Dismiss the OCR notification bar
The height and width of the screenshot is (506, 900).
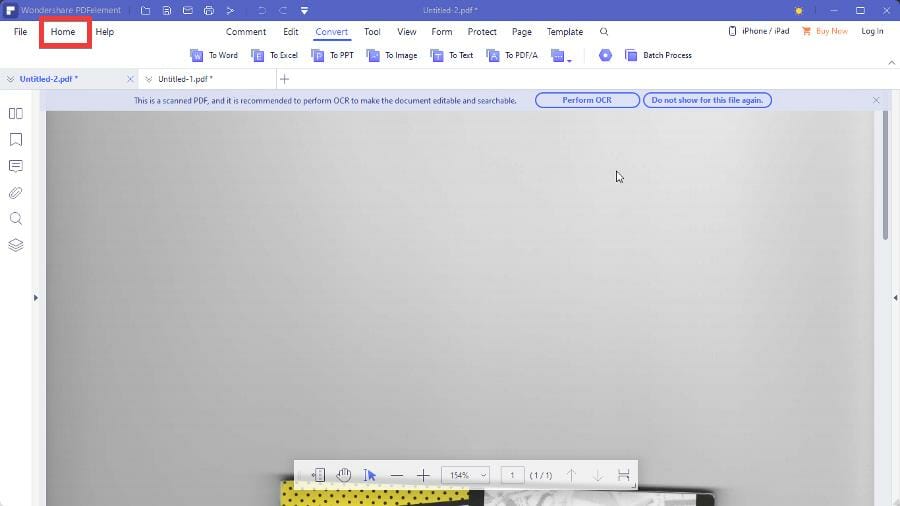[x=876, y=100]
